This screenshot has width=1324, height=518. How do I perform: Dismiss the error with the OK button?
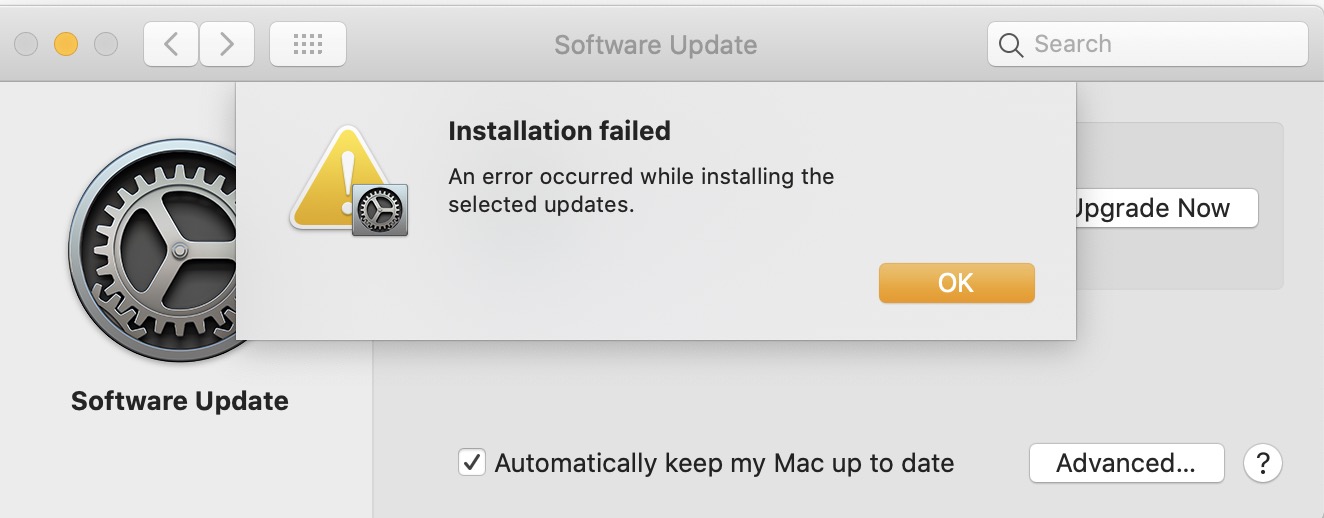pos(956,283)
